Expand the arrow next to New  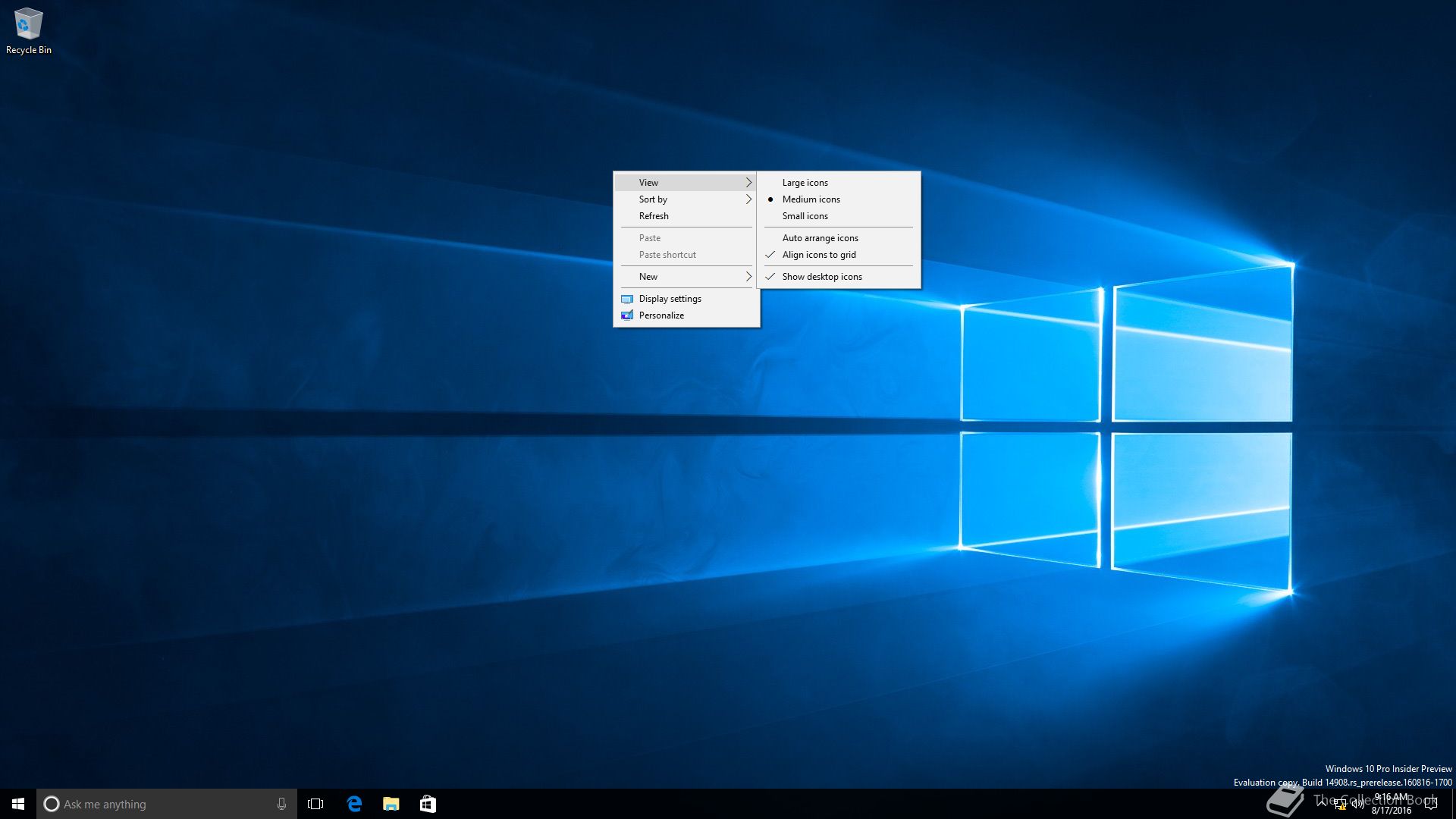pos(748,277)
